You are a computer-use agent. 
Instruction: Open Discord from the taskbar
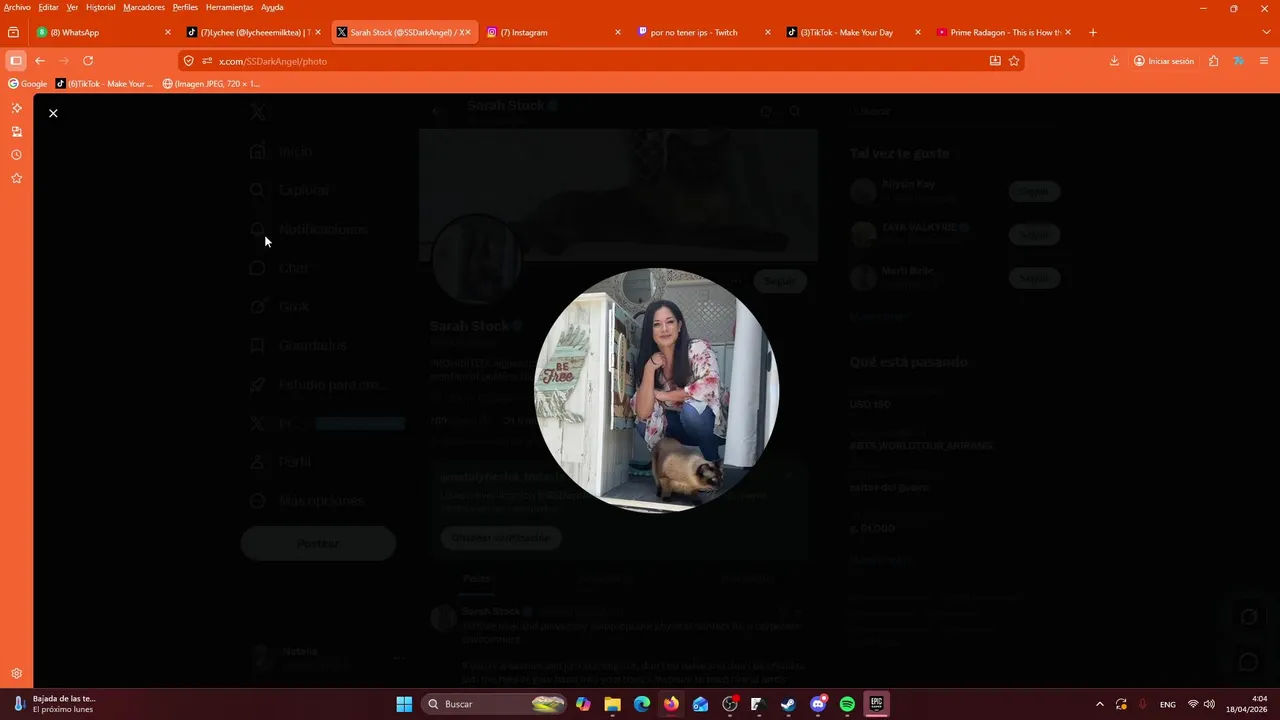[x=818, y=704]
